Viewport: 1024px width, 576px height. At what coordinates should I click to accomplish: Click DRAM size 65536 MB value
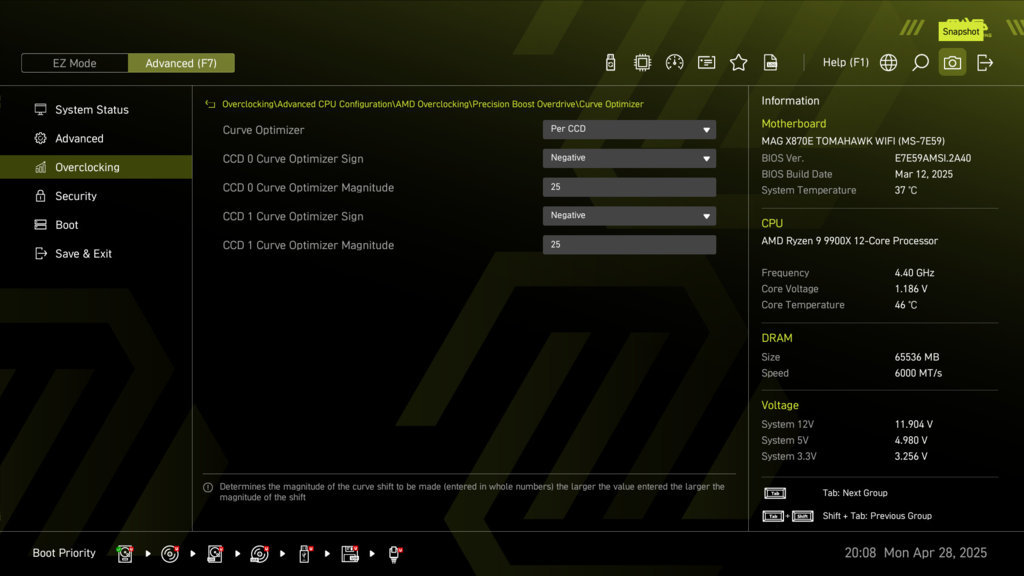click(x=917, y=357)
